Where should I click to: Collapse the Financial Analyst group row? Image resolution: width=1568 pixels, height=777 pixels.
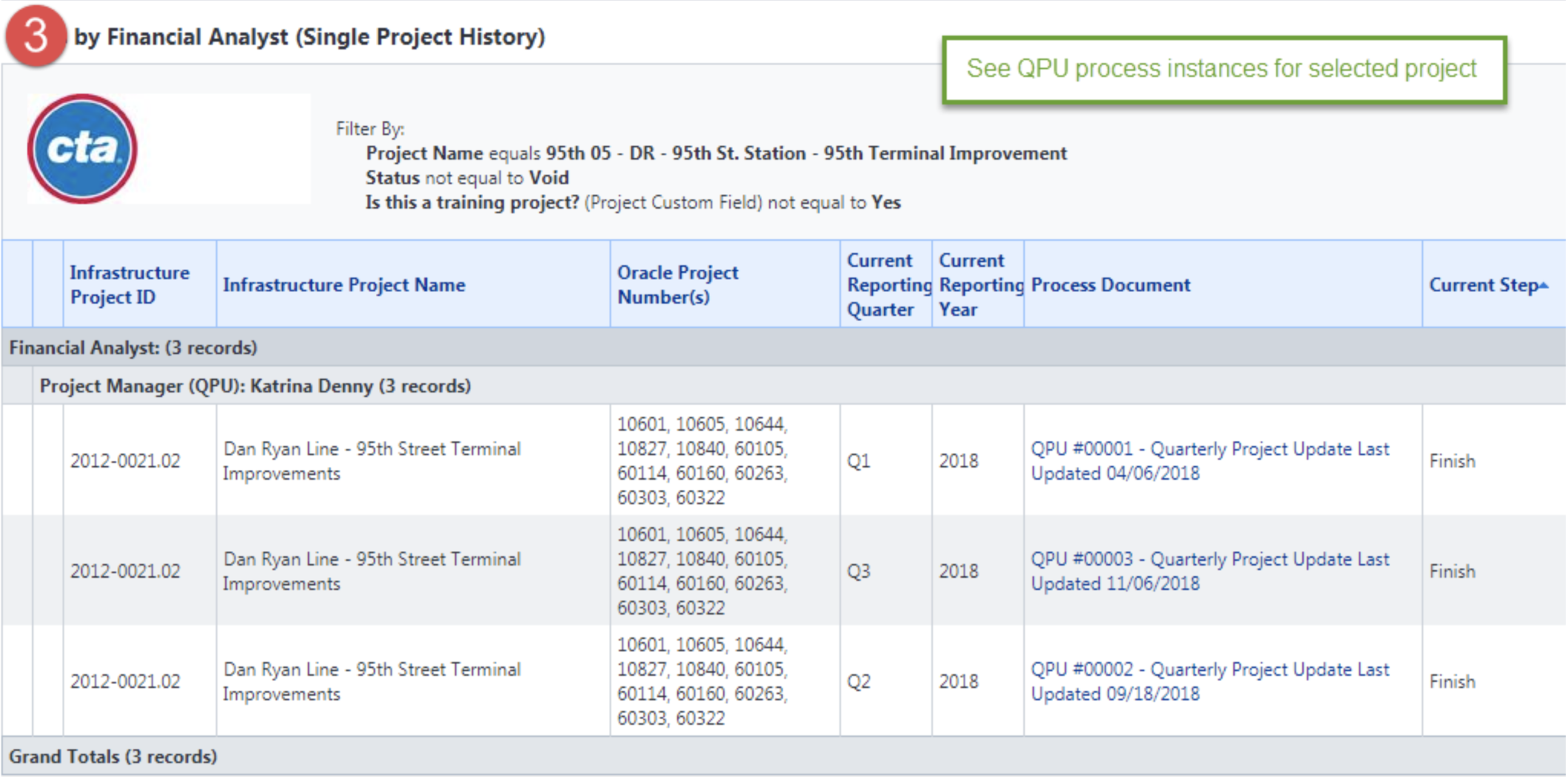click(x=784, y=347)
